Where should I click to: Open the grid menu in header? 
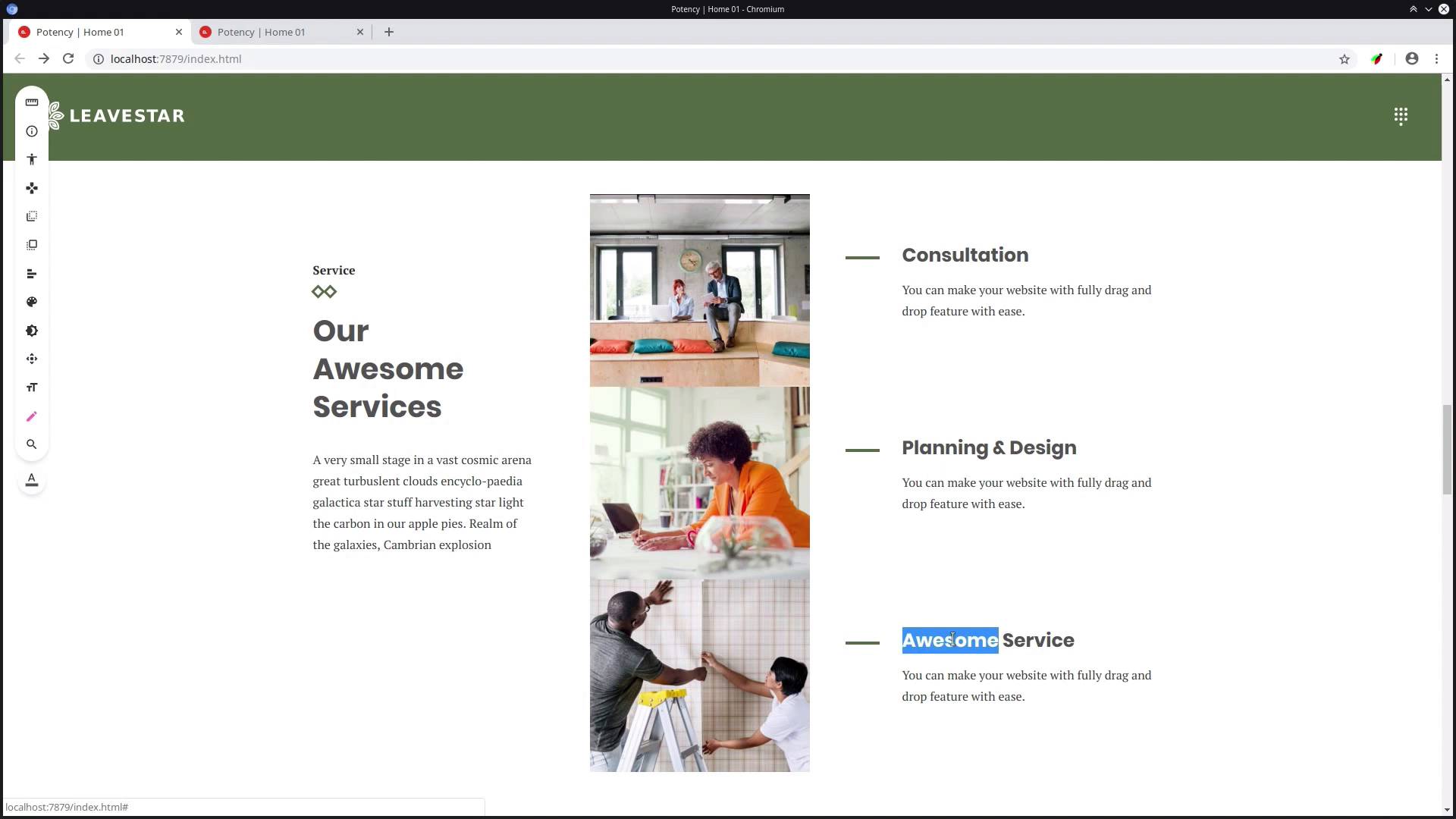1401,116
